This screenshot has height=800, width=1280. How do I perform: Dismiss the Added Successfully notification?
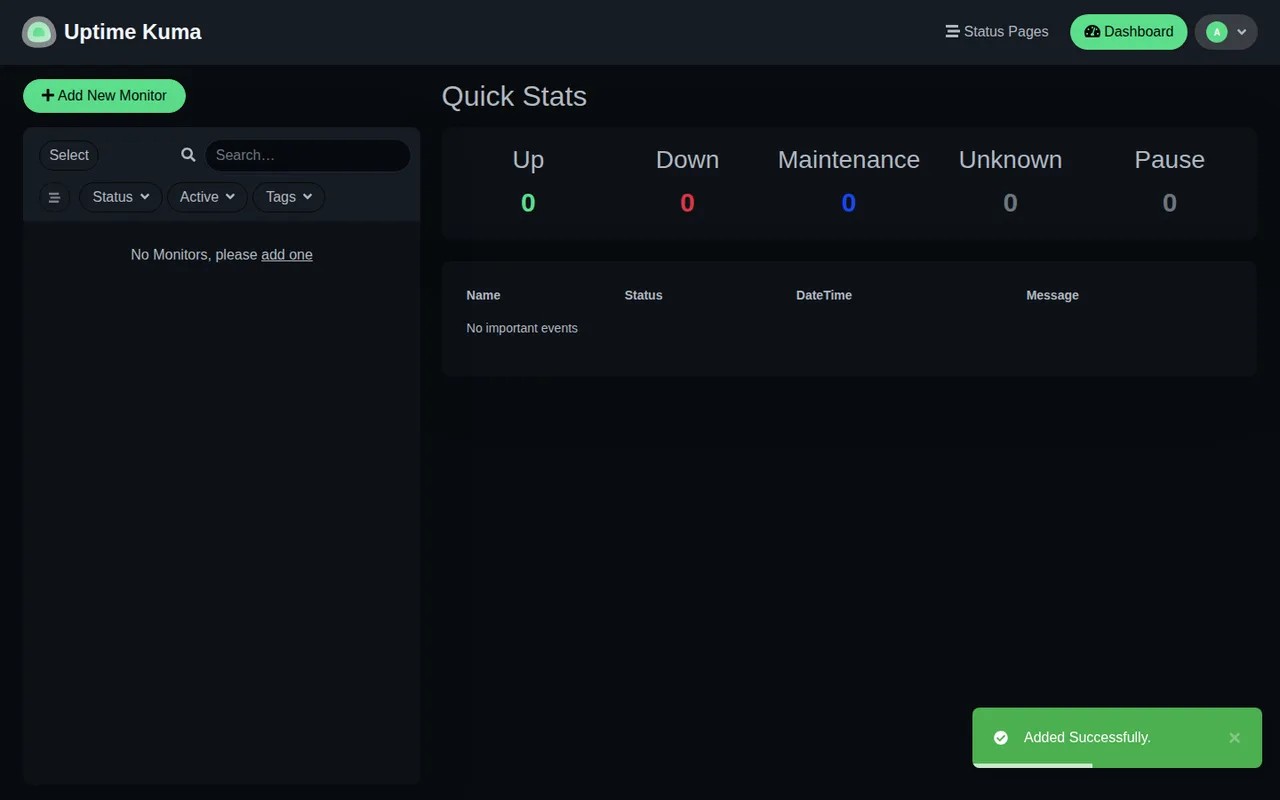[x=1234, y=738]
